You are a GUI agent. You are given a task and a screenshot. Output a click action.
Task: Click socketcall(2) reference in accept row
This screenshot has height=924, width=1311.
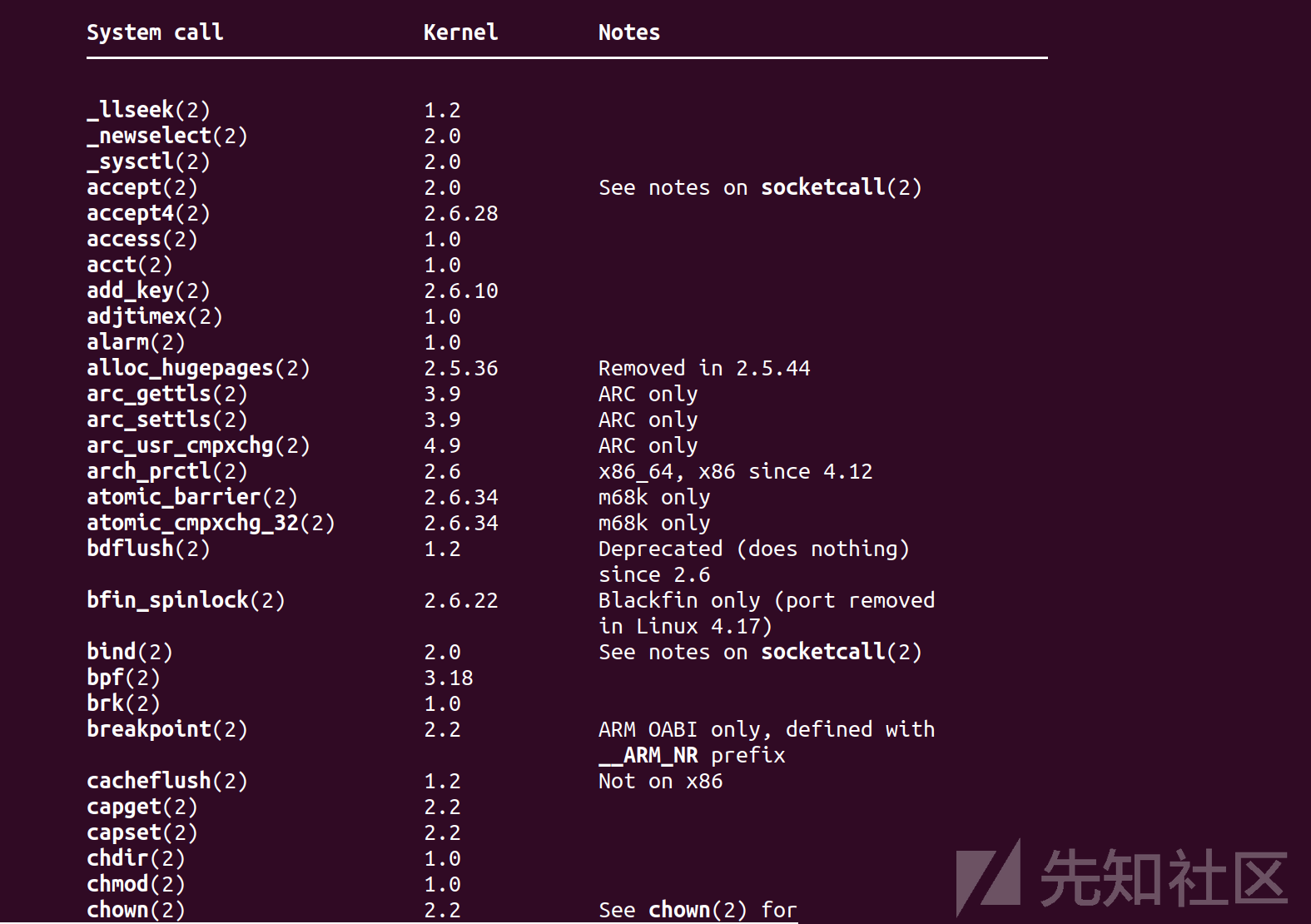click(x=842, y=187)
